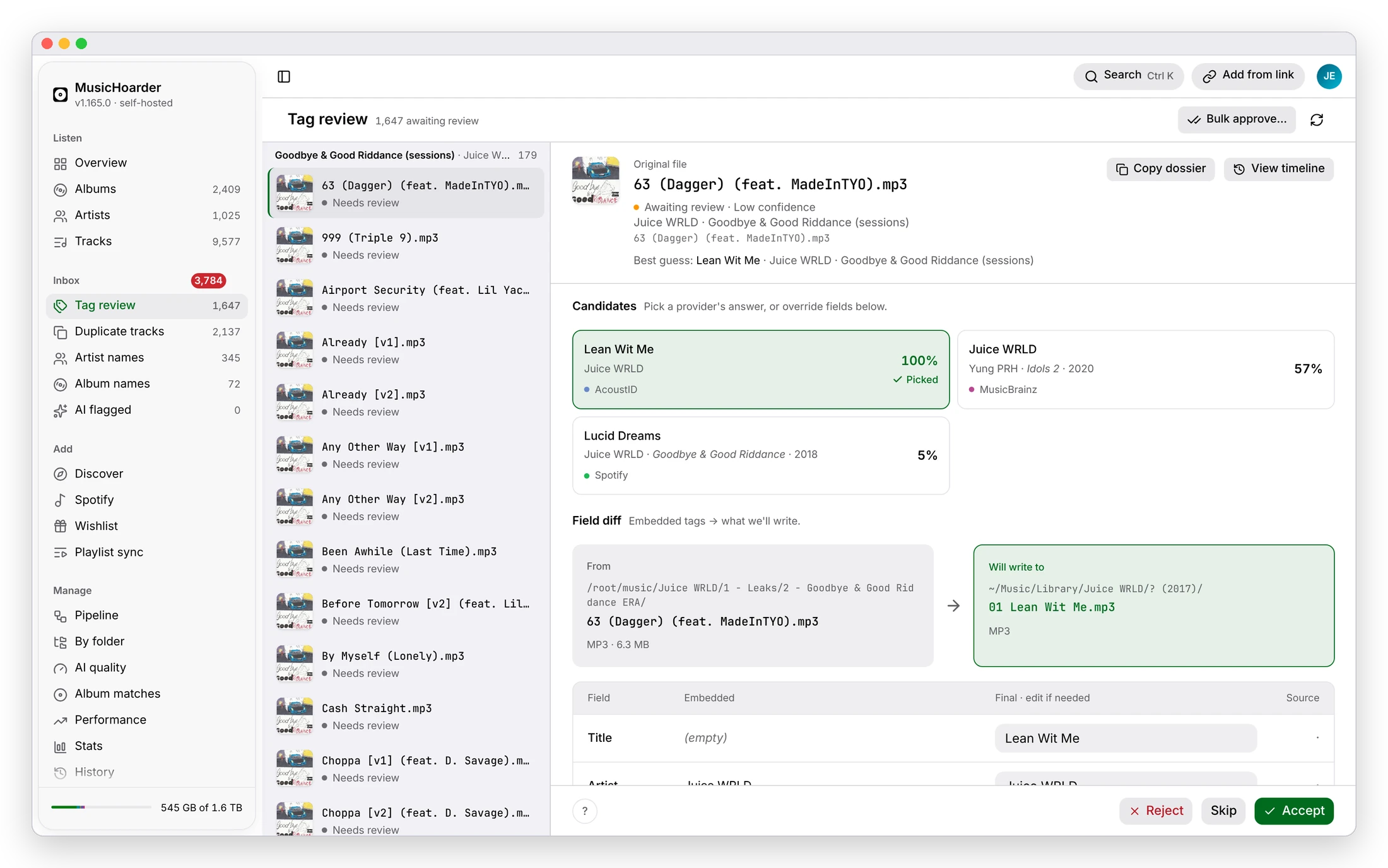Reject this tag suggestion
Viewport: 1388px width, 868px height.
point(1156,811)
